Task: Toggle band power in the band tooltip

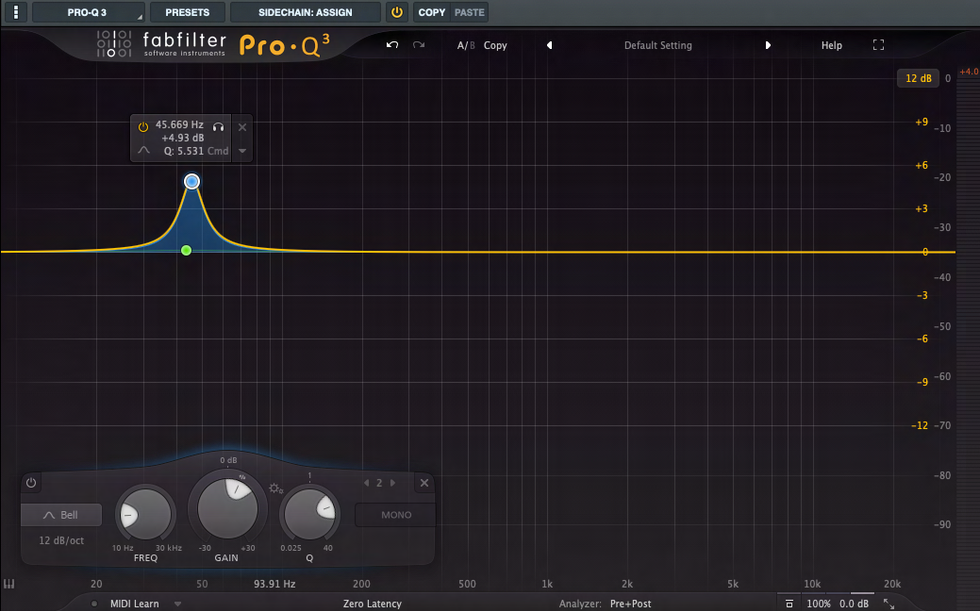Action: click(143, 127)
